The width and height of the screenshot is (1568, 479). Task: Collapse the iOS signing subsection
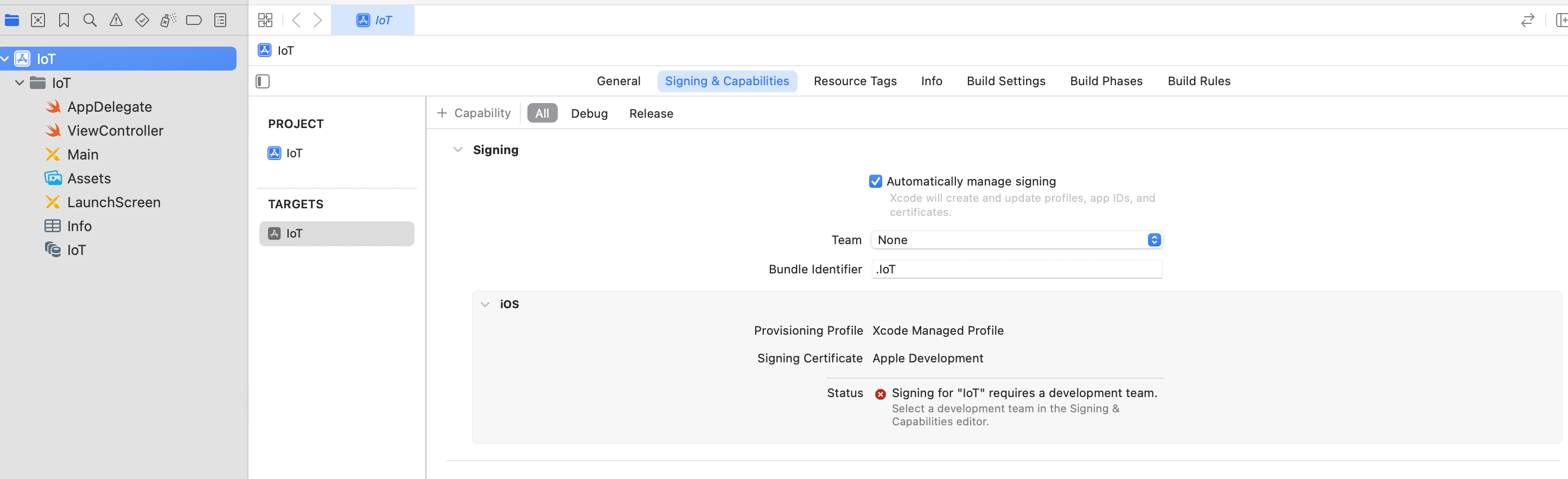click(485, 304)
